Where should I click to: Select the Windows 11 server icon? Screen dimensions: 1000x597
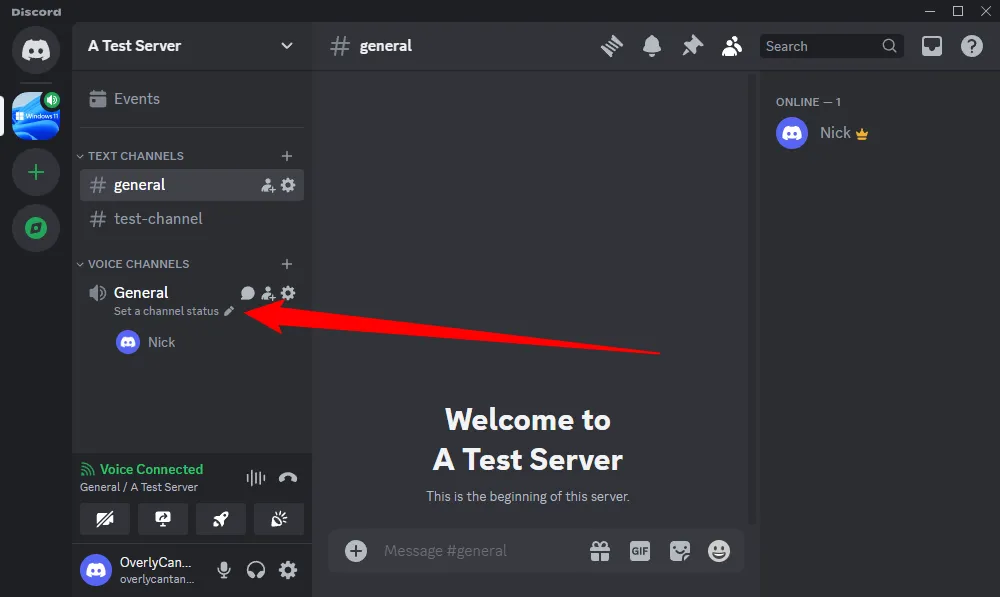(36, 116)
